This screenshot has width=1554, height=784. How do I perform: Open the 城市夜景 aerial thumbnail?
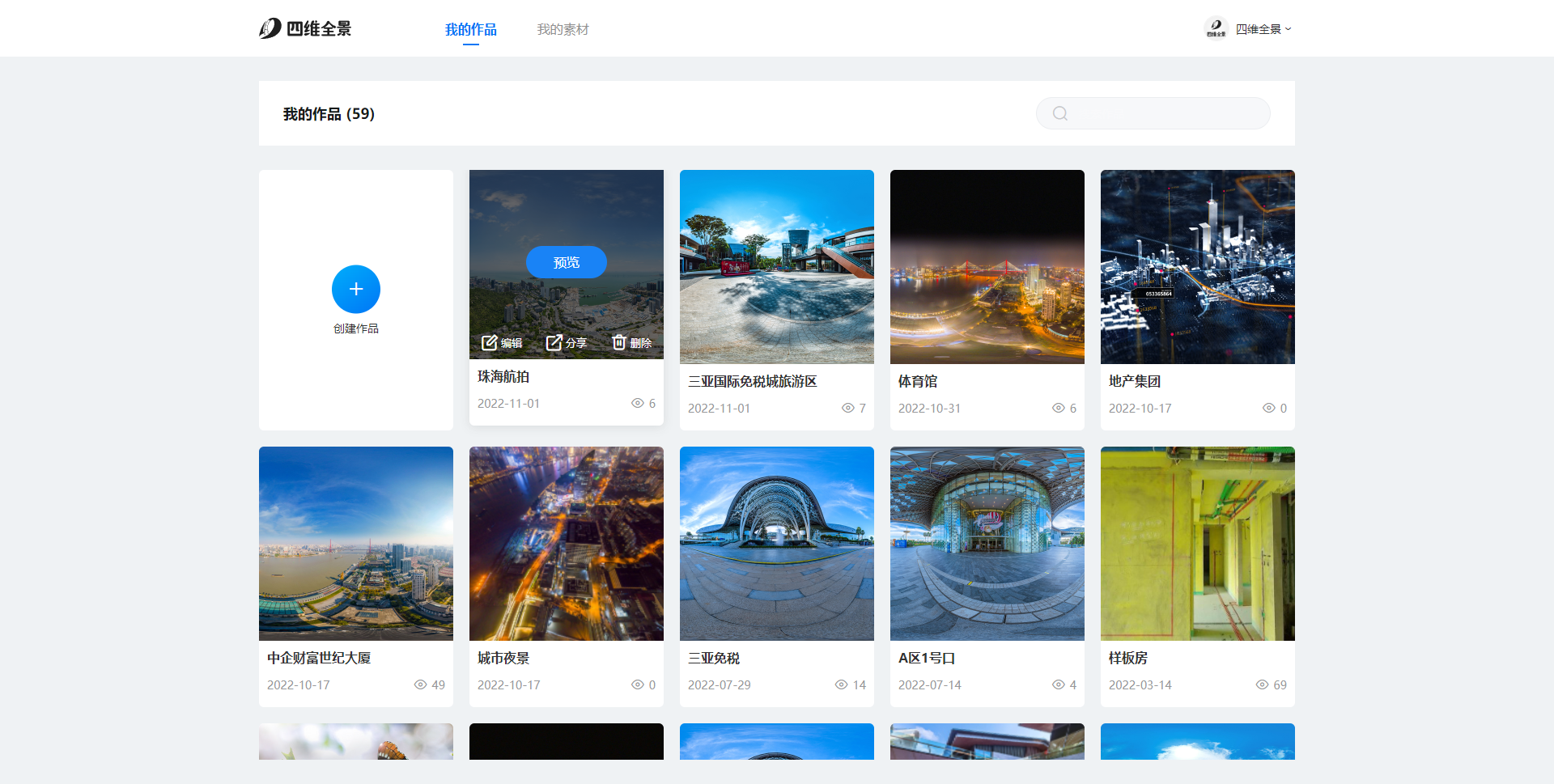566,544
